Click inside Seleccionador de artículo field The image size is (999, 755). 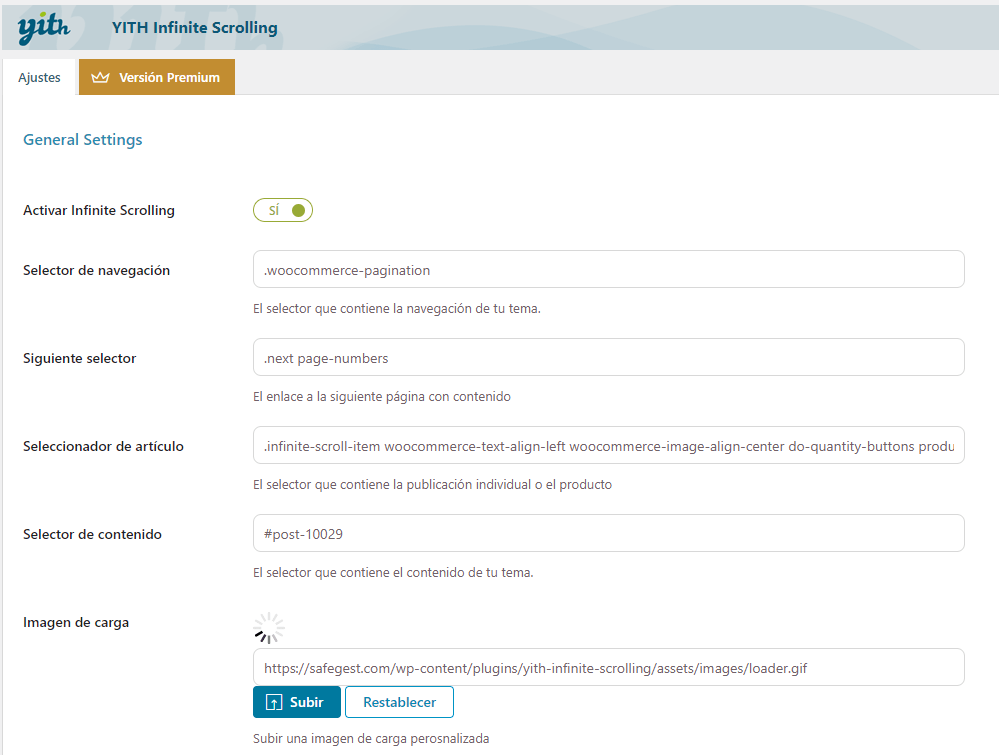[608, 445]
